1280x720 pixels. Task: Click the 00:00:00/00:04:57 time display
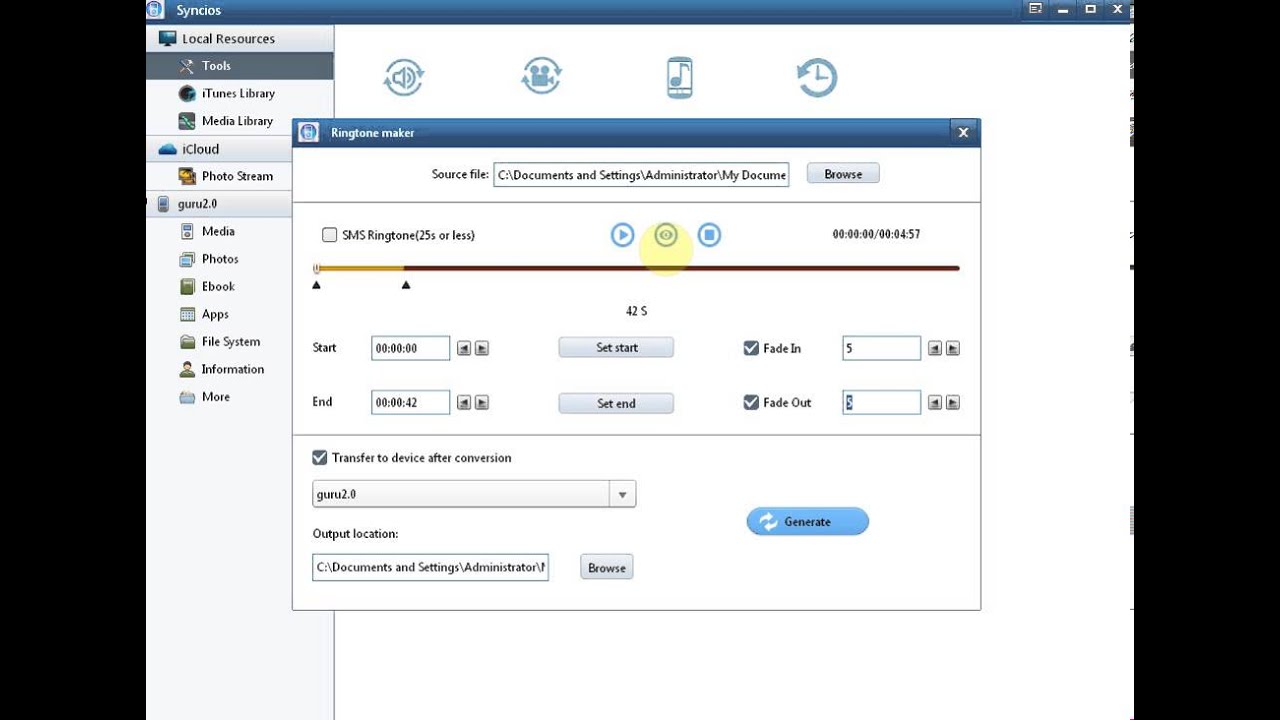click(x=876, y=234)
